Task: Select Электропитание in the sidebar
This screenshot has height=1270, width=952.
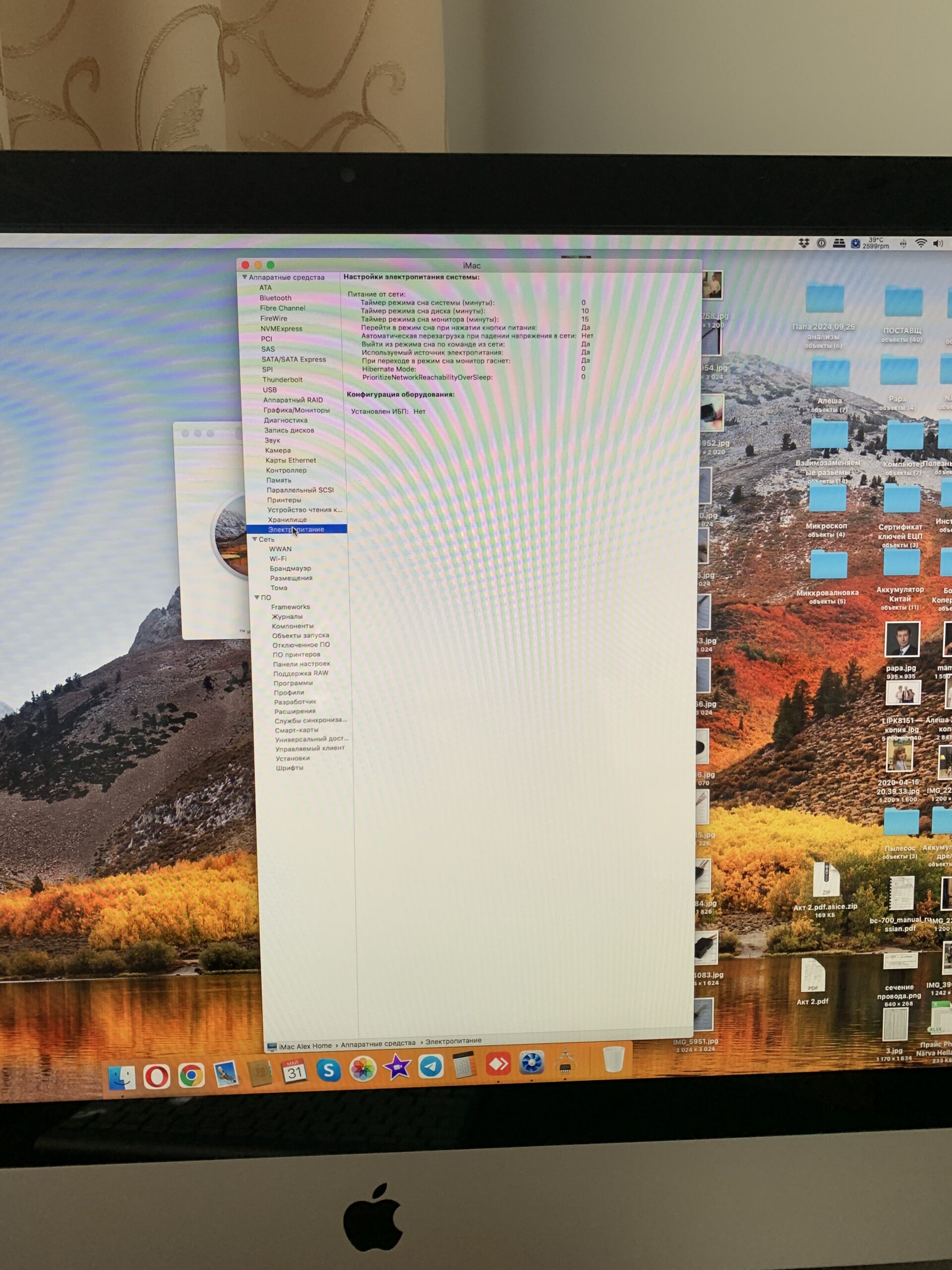Action: tap(296, 529)
